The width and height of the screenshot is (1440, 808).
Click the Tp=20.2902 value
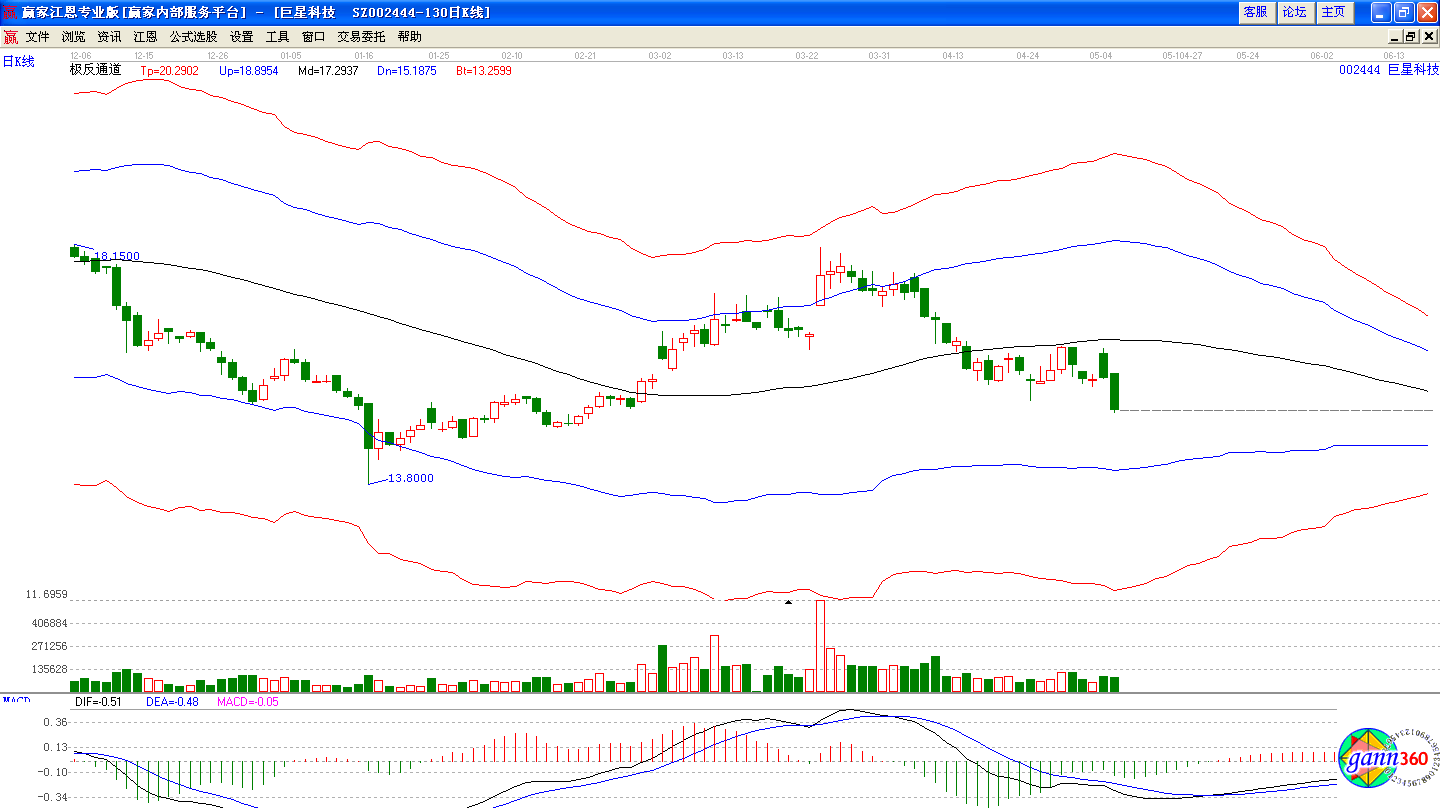tap(169, 72)
